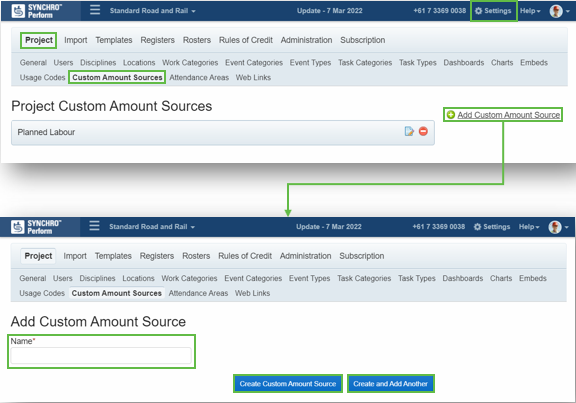This screenshot has height=403, width=576.
Task: Click the red delete icon for Planned Labour
Action: pyautogui.click(x=423, y=131)
